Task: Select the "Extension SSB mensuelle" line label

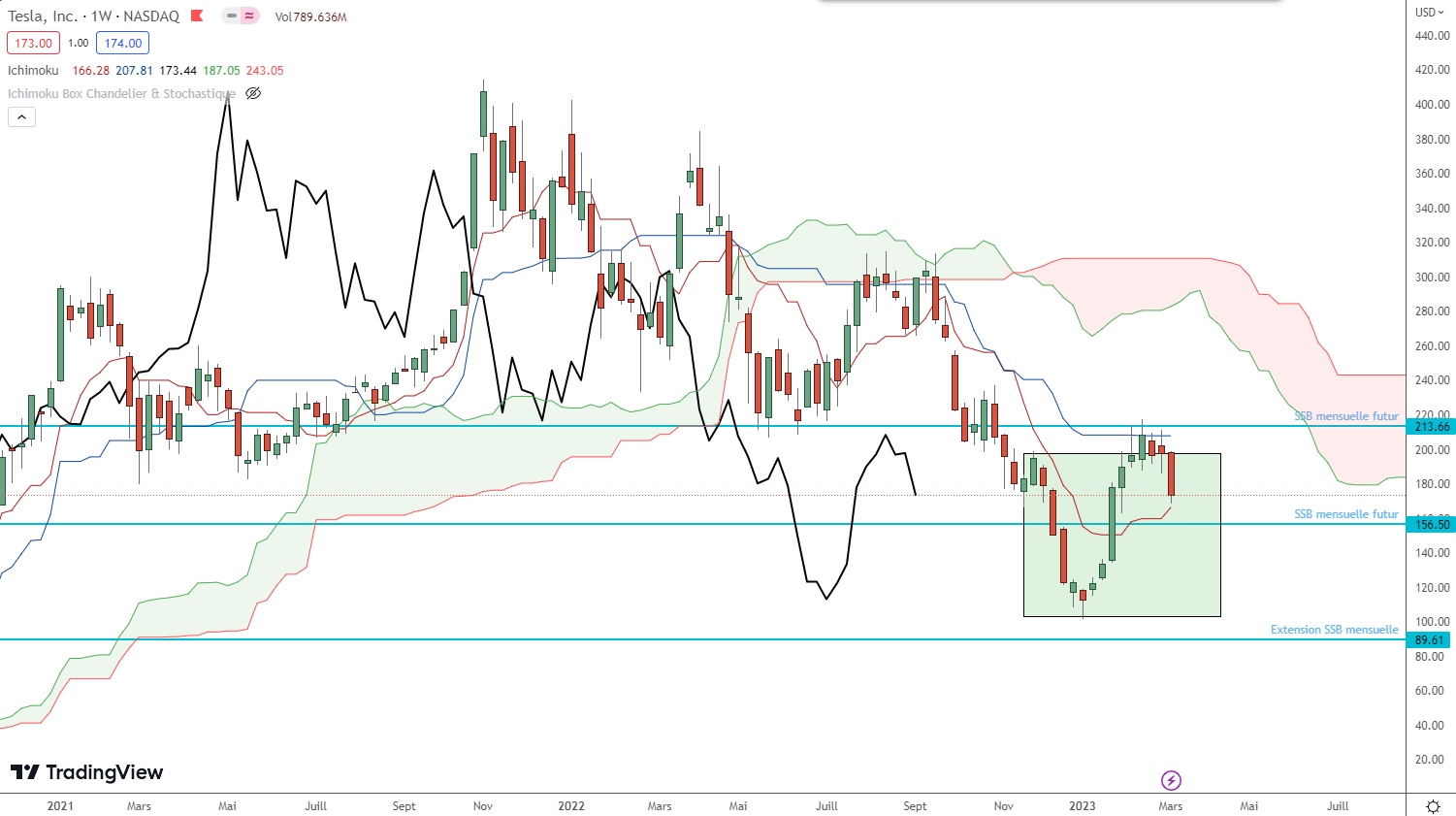Action: pyautogui.click(x=1335, y=630)
